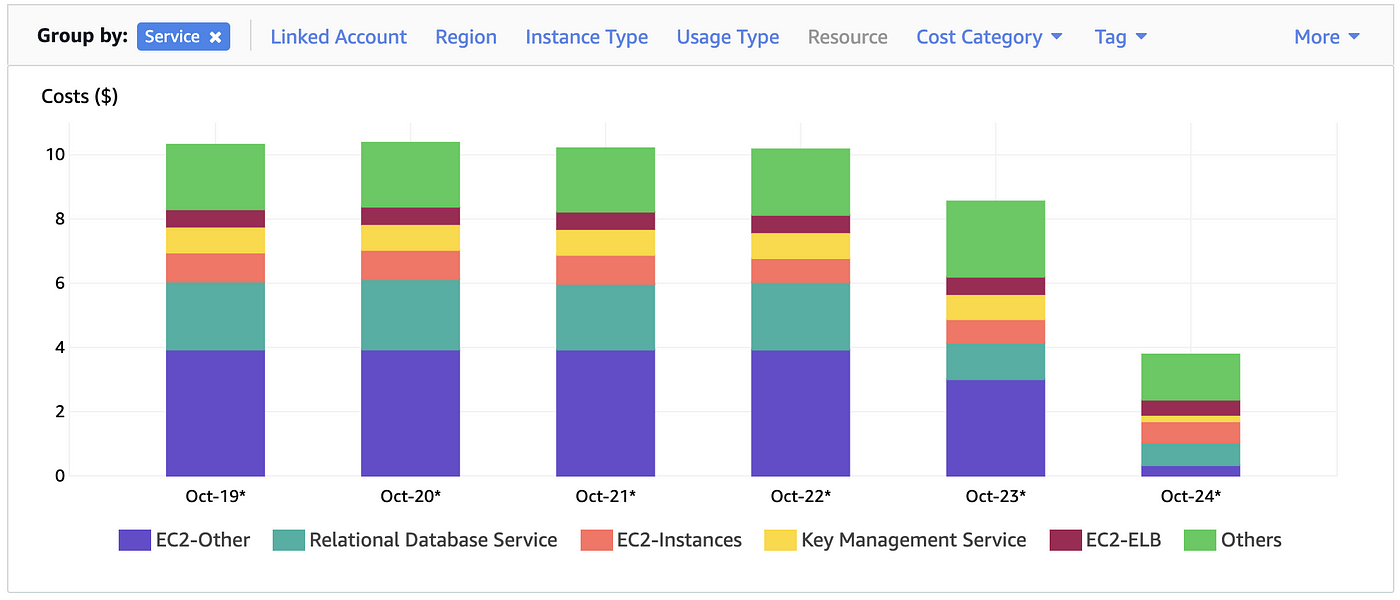The image size is (1400, 600).
Task: Click the Costs ($) axis title
Action: tap(80, 97)
